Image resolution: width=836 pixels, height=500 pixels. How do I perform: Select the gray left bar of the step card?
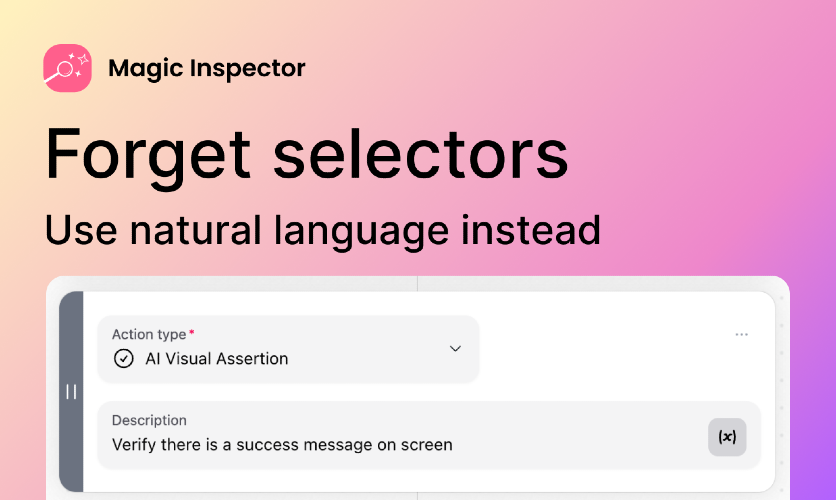[71, 392]
